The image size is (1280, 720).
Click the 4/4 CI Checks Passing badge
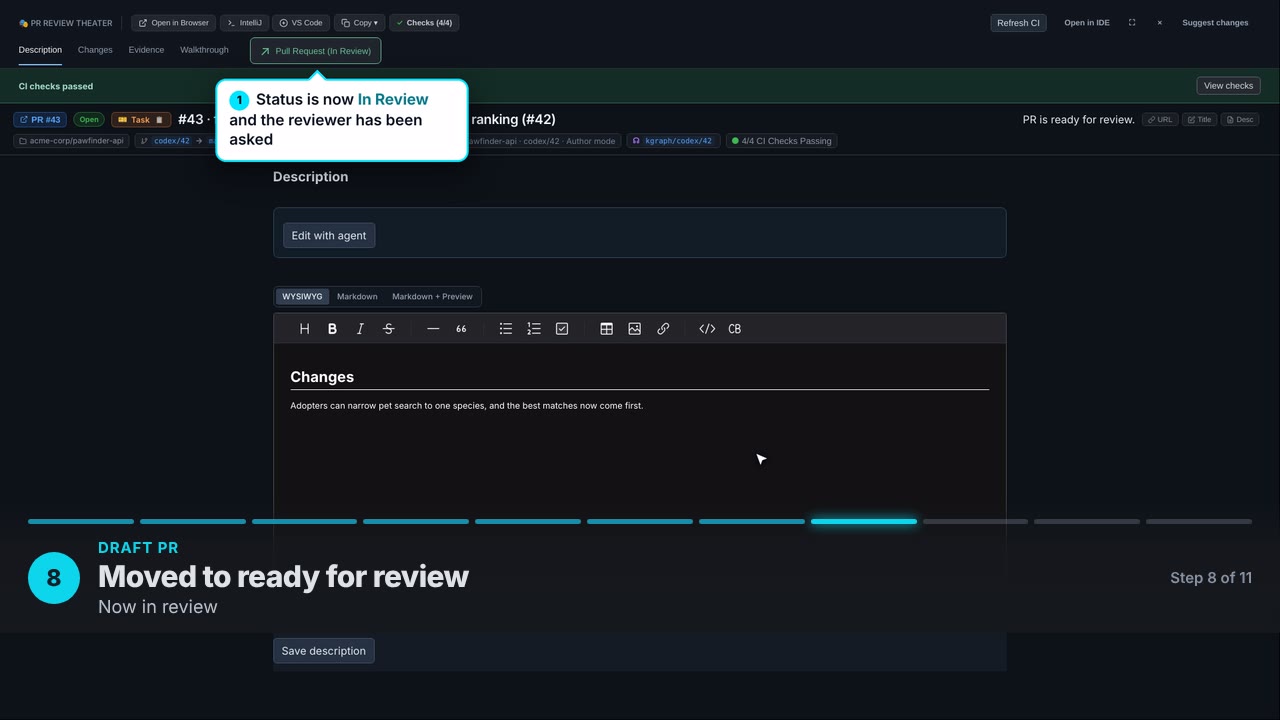point(782,141)
